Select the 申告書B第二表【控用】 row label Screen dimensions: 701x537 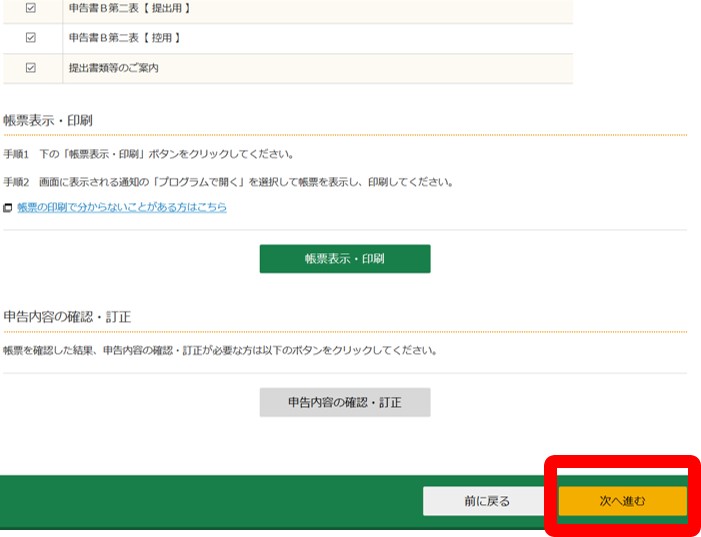(123, 38)
